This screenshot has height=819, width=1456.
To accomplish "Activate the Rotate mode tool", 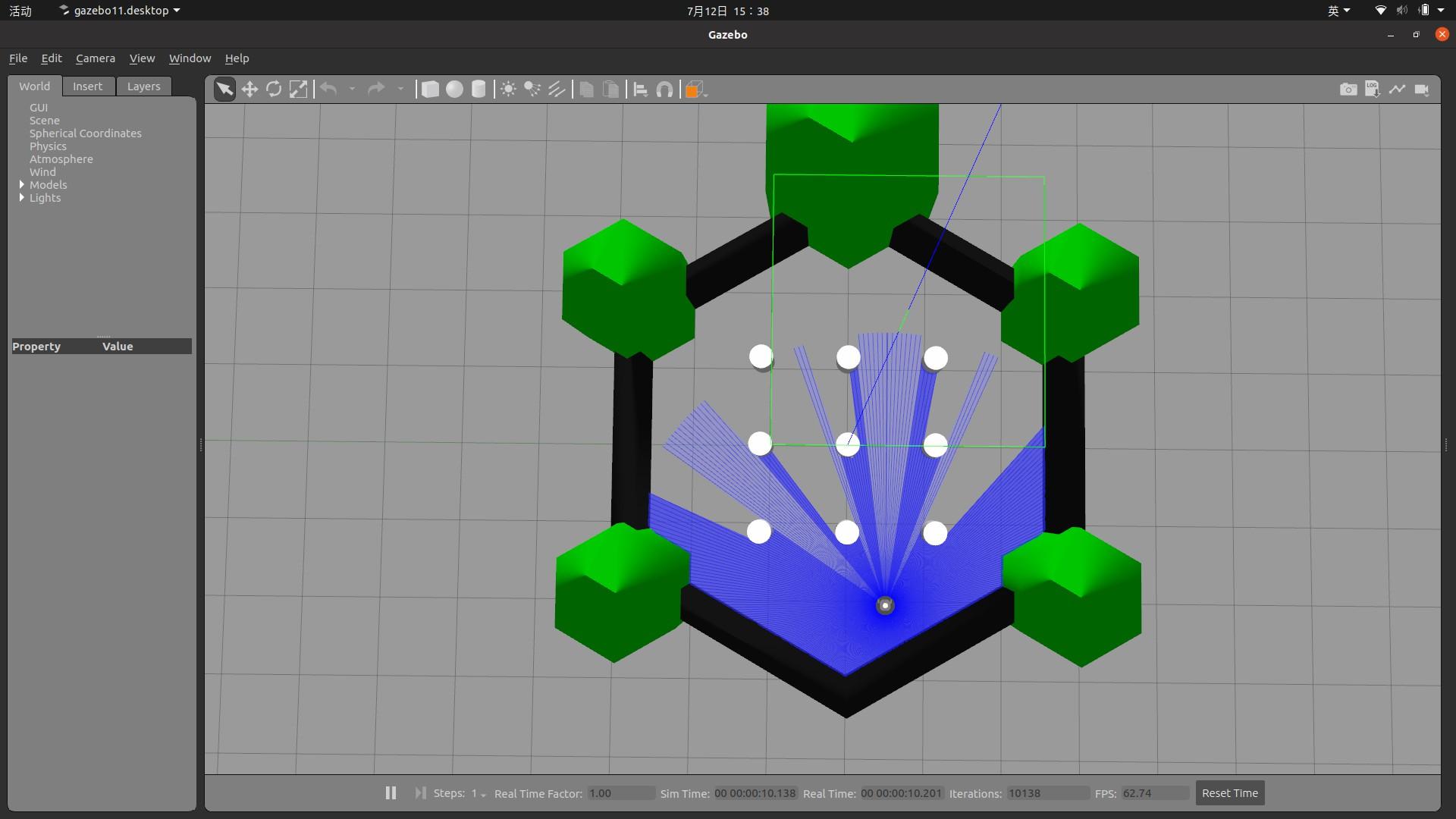I will click(274, 89).
